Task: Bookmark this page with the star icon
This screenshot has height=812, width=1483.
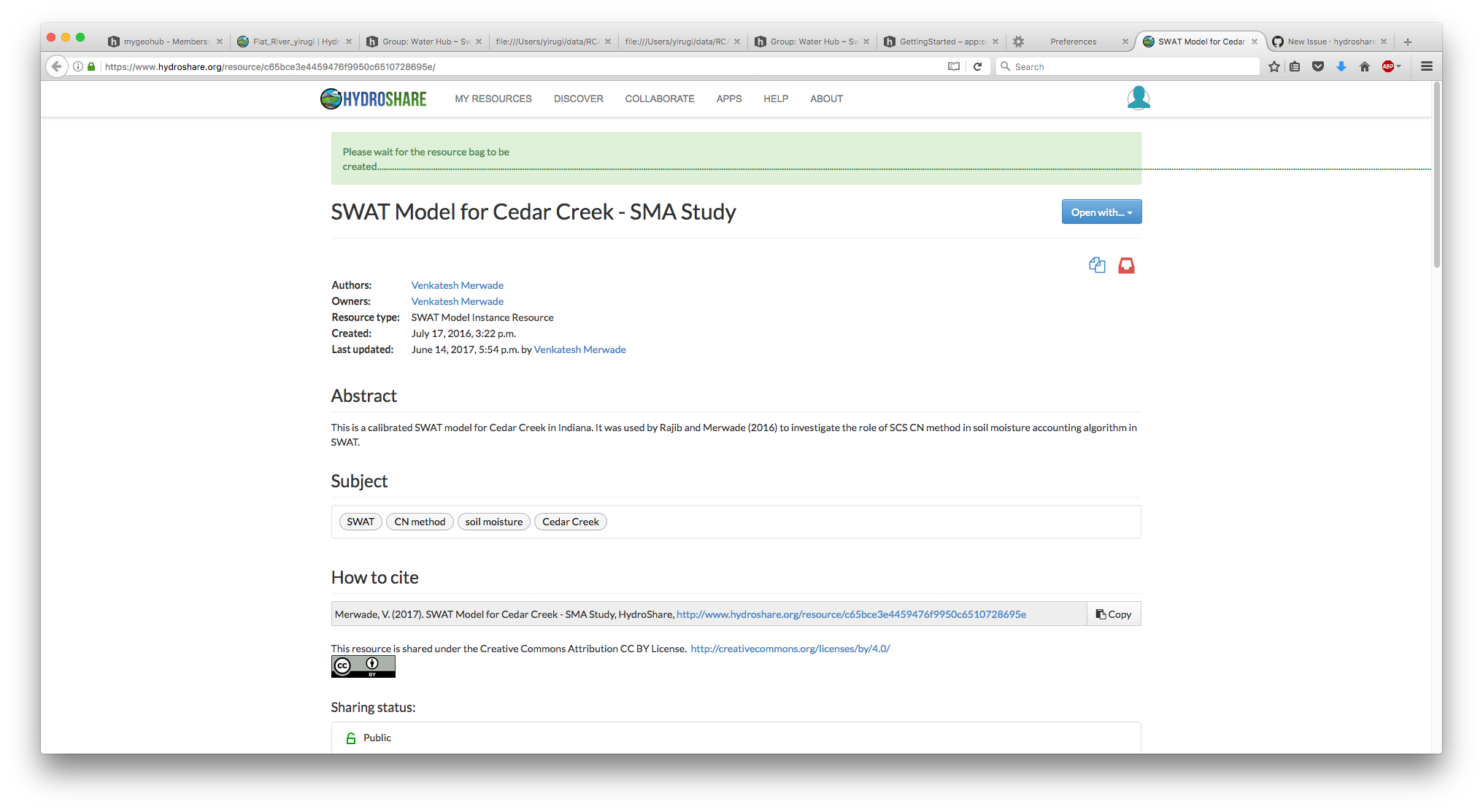Action: click(1274, 66)
